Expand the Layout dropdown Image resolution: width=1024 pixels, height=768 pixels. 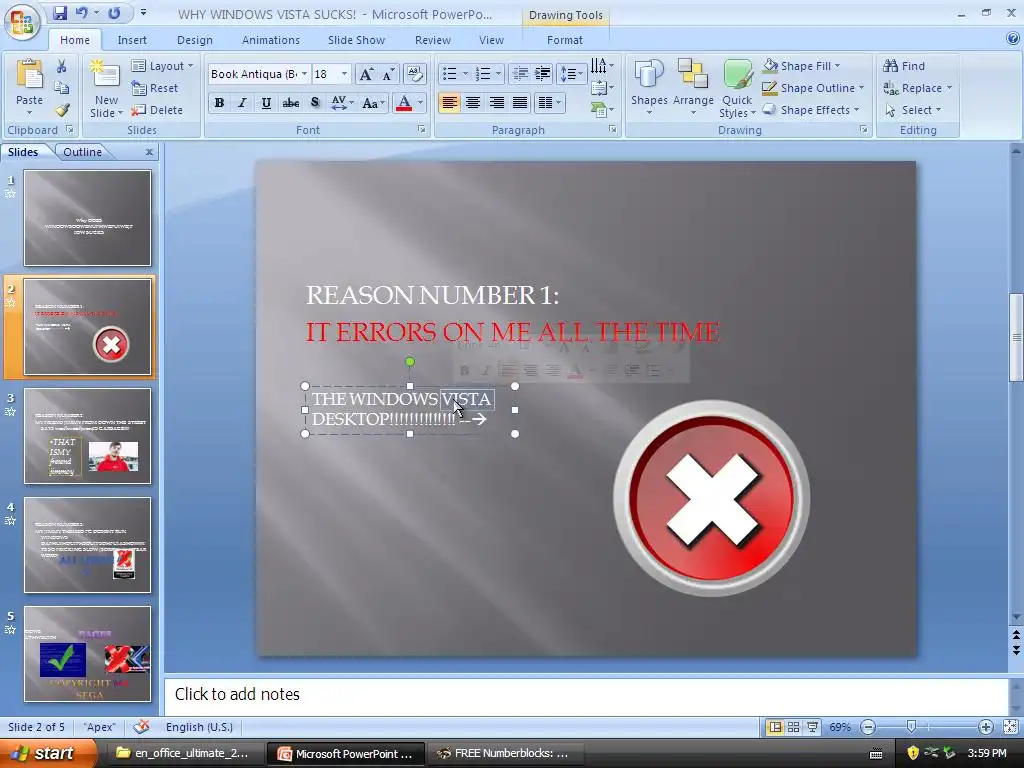tap(163, 66)
